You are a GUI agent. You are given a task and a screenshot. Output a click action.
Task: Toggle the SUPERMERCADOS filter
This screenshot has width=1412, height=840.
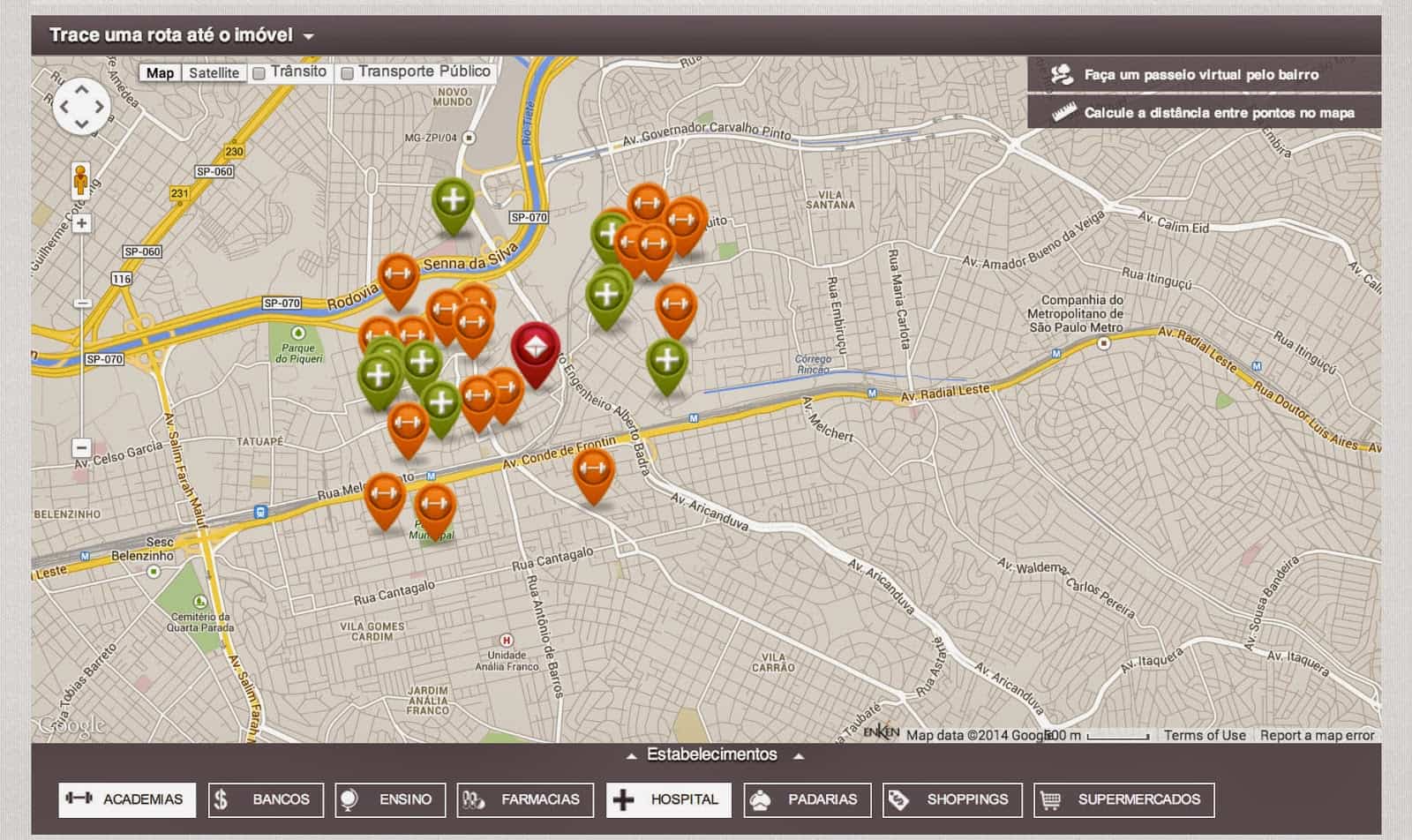click(x=1124, y=799)
